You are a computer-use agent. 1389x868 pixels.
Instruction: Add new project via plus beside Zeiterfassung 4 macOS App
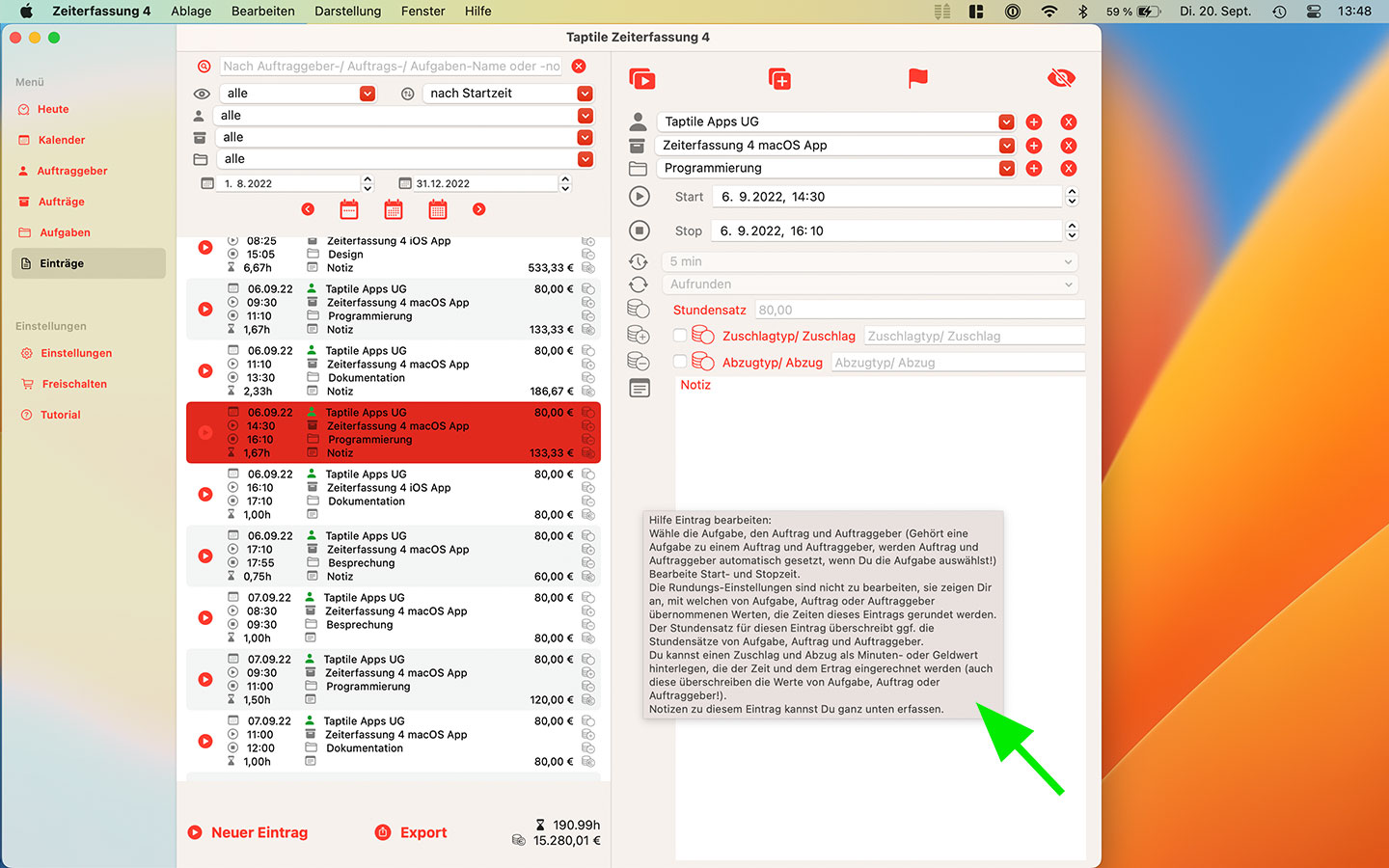click(1034, 146)
